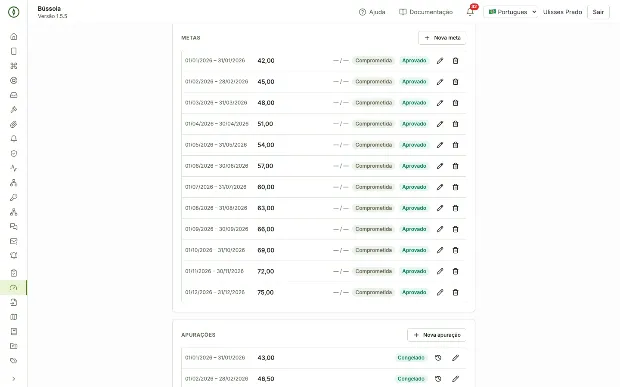Click the command-symbol icon in the sidebar
This screenshot has height=387, width=620.
(13, 66)
